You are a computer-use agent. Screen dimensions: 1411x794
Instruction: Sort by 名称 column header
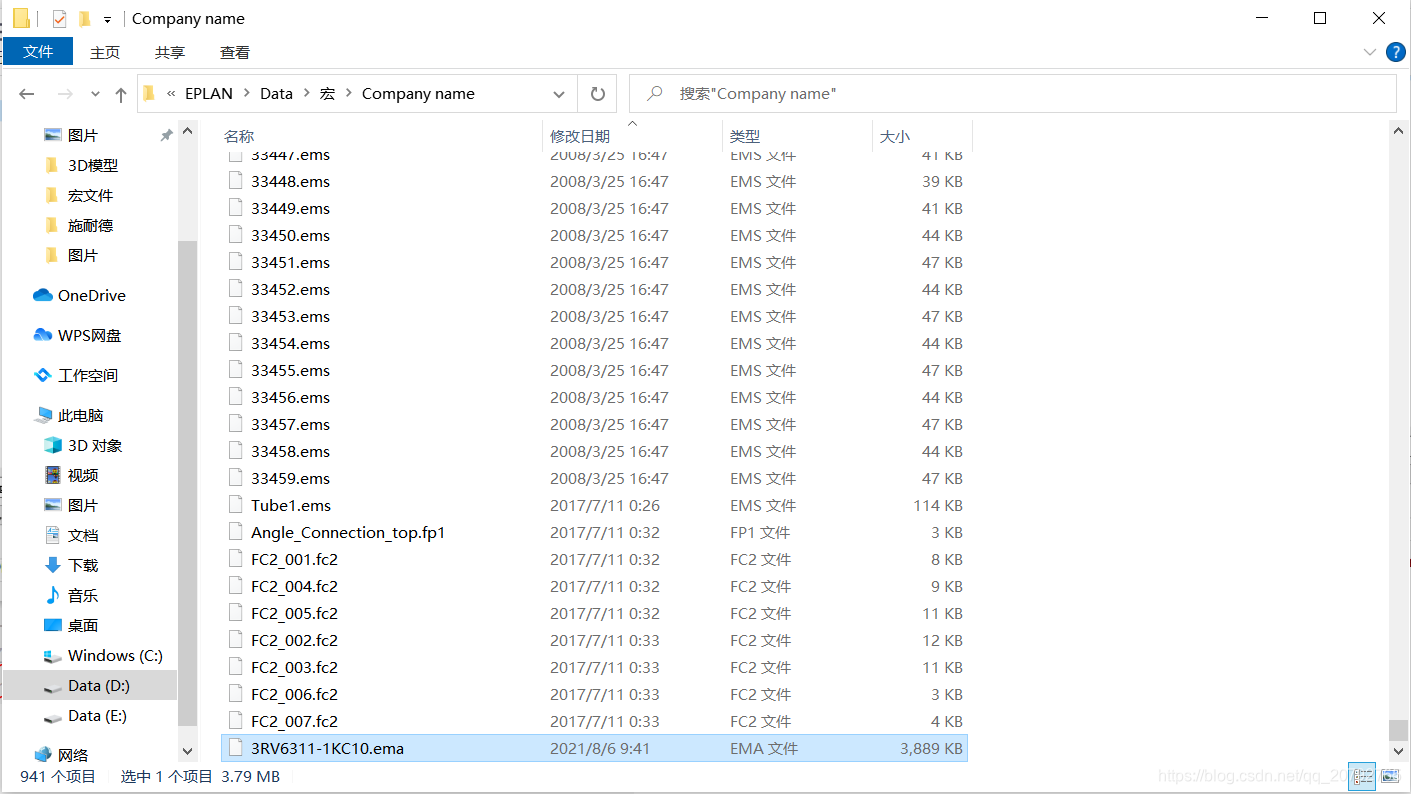(x=239, y=136)
